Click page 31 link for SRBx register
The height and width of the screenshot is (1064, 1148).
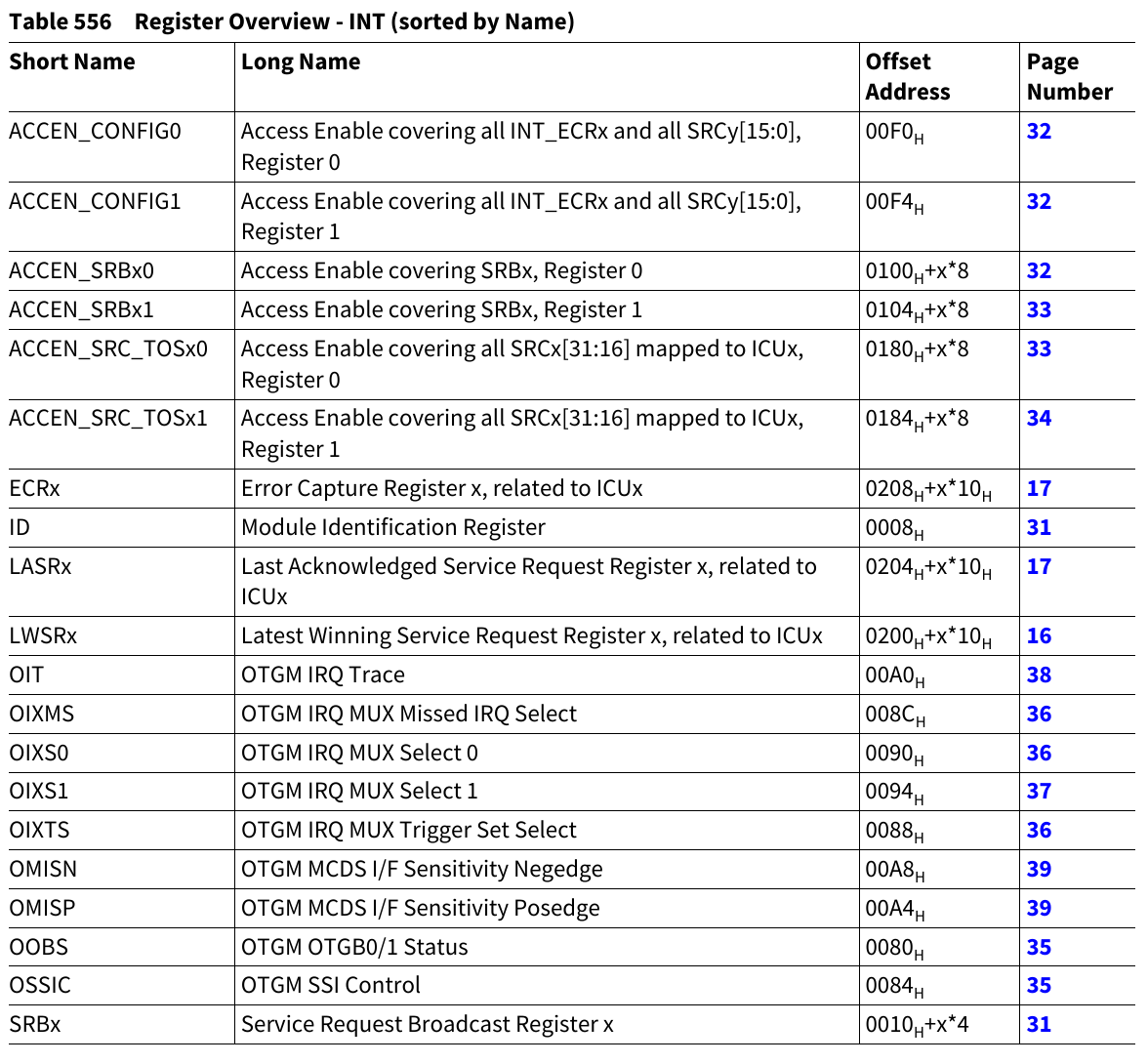point(1039,1025)
